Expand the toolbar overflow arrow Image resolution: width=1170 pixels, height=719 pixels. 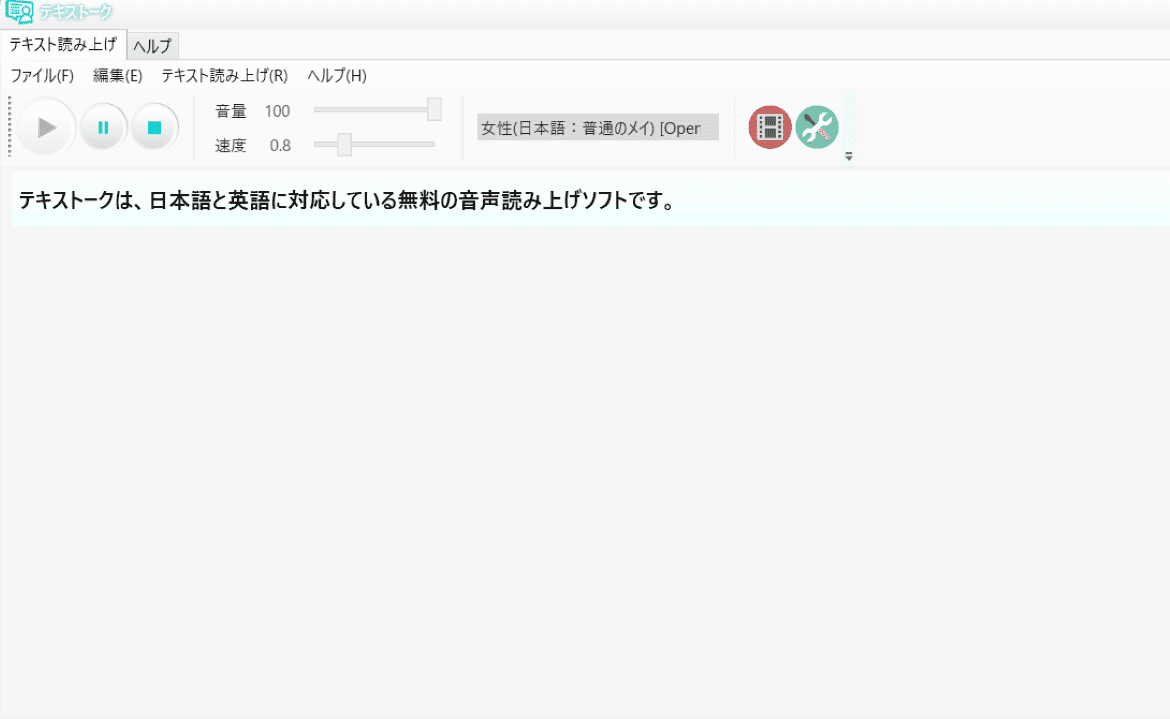(847, 156)
